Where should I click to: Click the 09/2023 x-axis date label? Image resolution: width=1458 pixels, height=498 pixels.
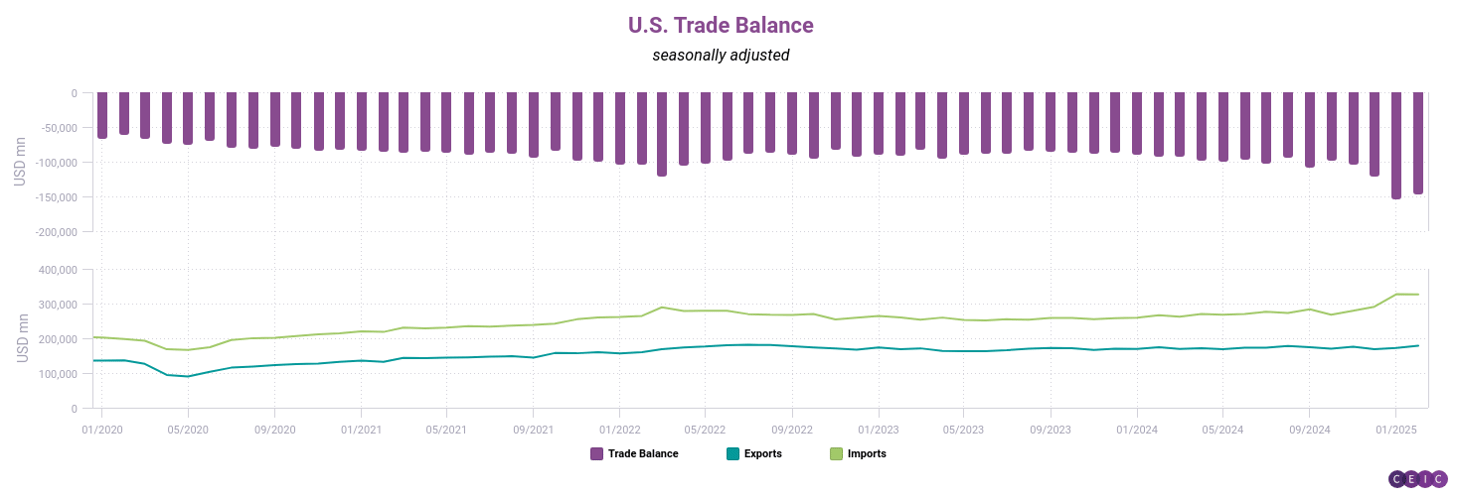1050,429
